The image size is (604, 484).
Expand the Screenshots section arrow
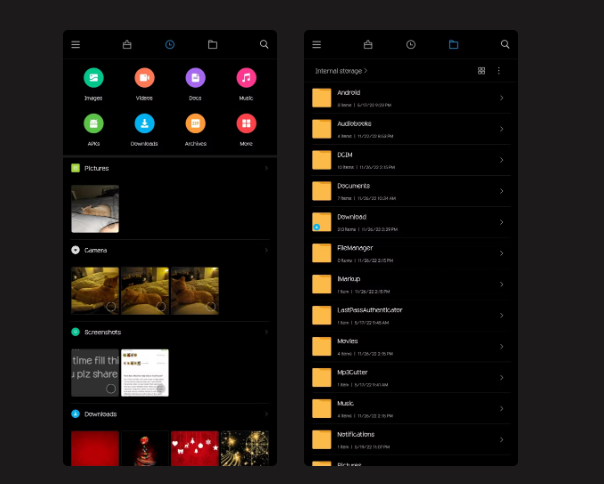pyautogui.click(x=266, y=332)
